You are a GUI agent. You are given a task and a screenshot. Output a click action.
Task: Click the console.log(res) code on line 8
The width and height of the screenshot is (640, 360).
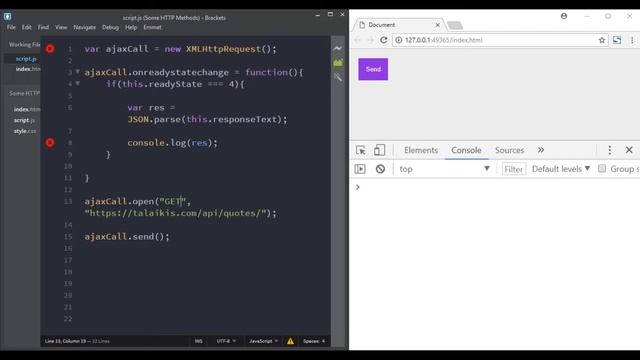click(173, 143)
